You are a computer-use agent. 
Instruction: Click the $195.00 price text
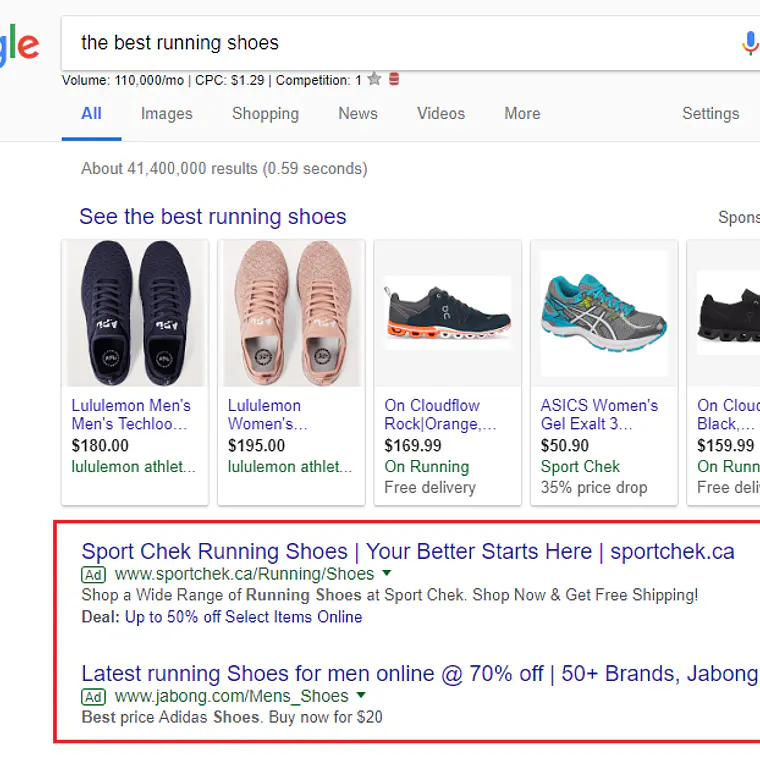[x=256, y=445]
